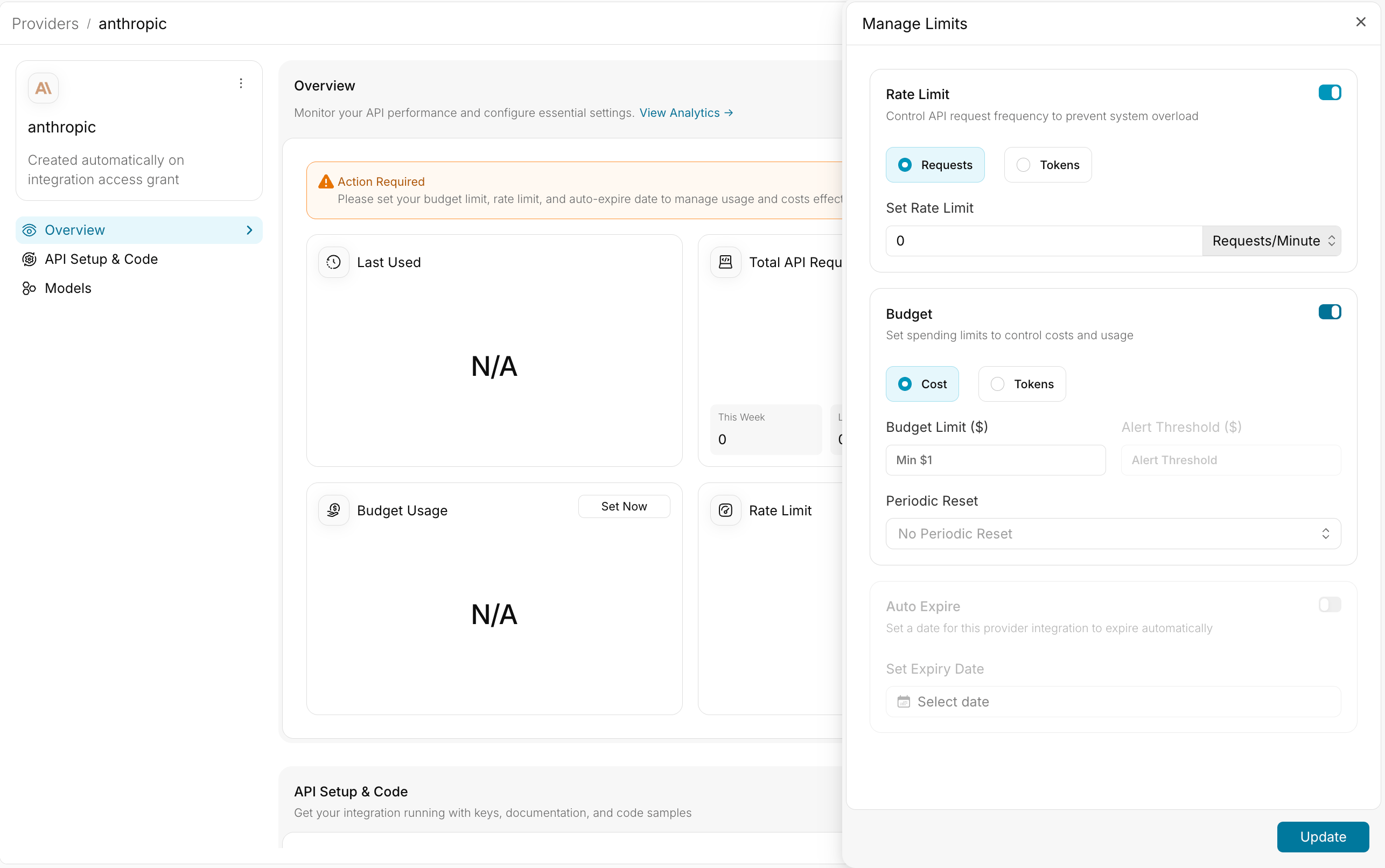Click the Set Expiry Date label
The width and height of the screenshot is (1385, 868).
(934, 669)
